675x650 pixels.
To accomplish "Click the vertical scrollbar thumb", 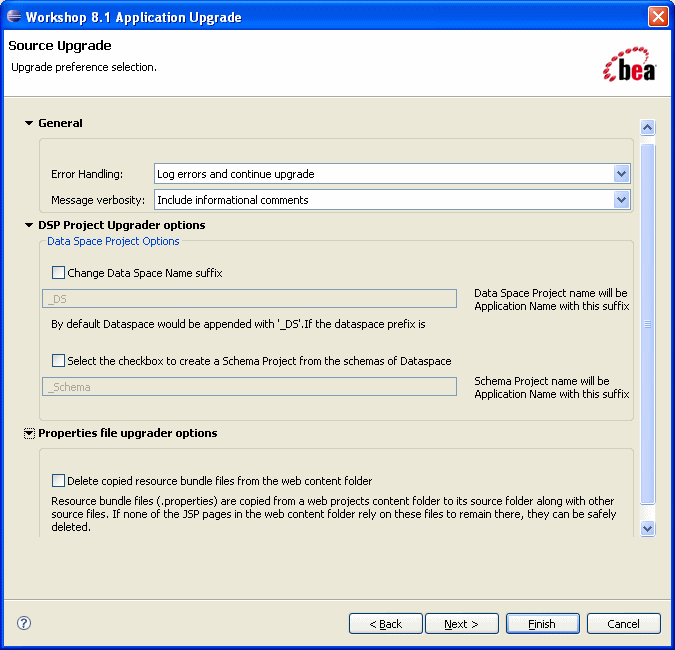I will point(647,324).
